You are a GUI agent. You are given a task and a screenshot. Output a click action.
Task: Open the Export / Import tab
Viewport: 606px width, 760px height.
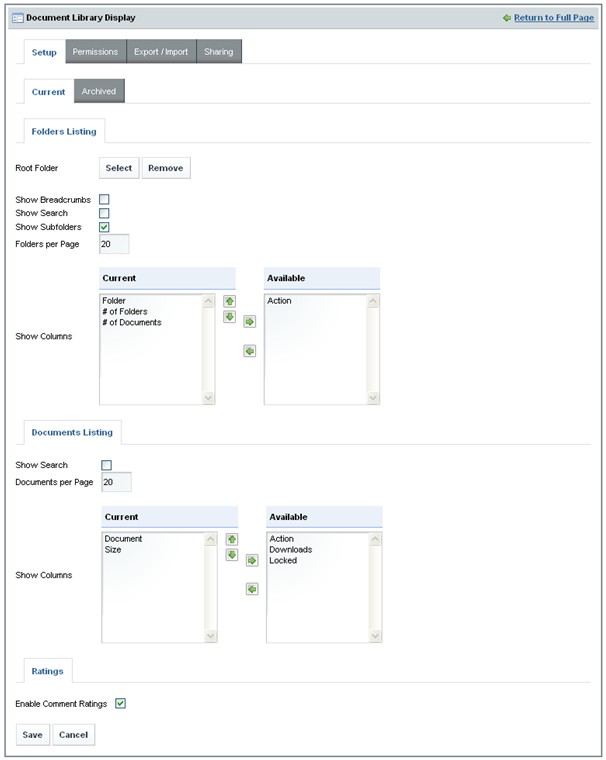click(x=161, y=52)
